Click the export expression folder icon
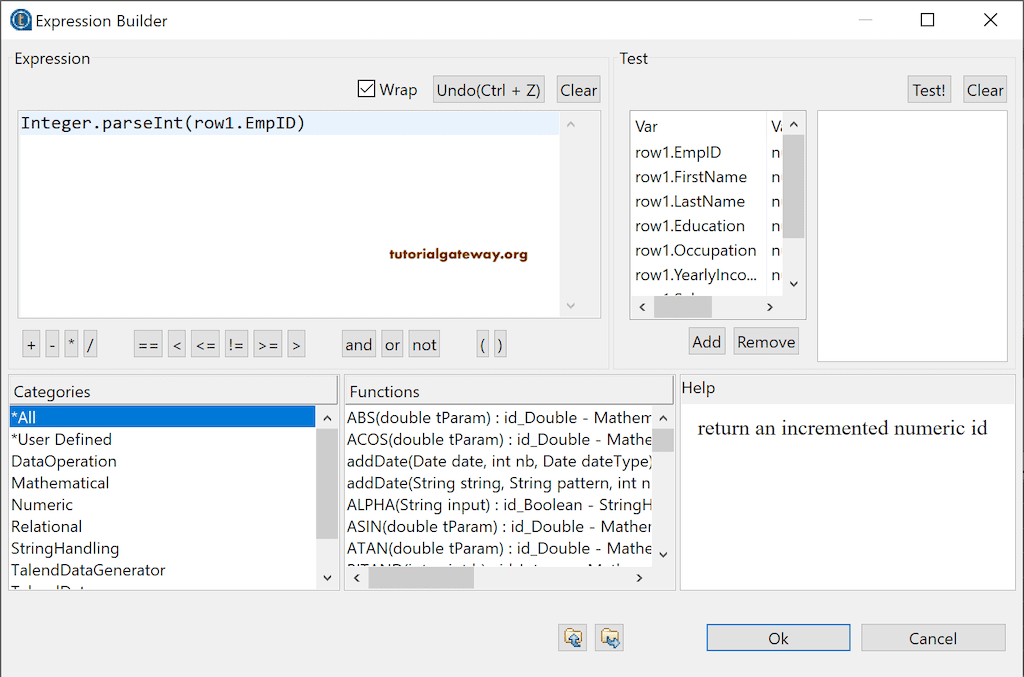This screenshot has height=677, width=1024. (x=609, y=637)
